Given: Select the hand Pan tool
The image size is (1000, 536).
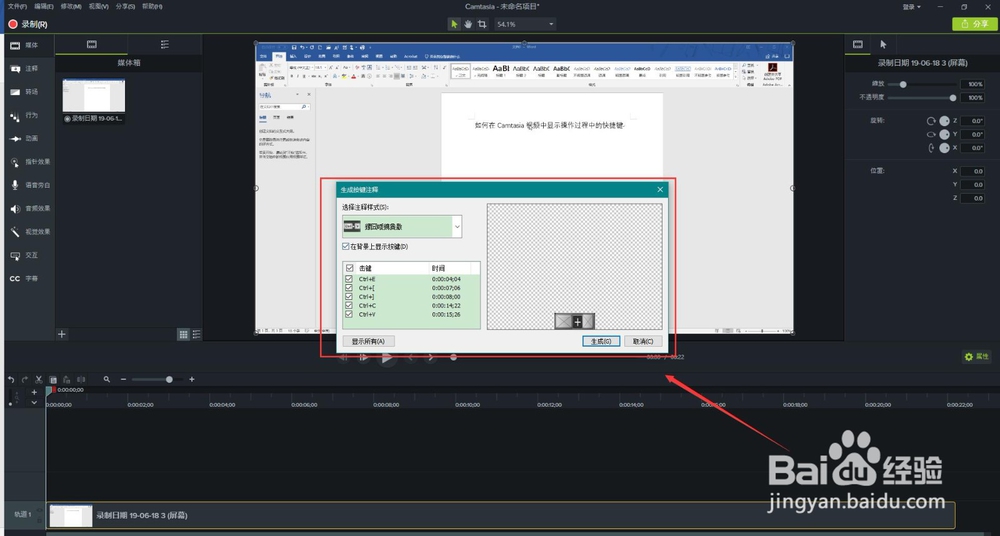Looking at the screenshot, I should (x=467, y=24).
